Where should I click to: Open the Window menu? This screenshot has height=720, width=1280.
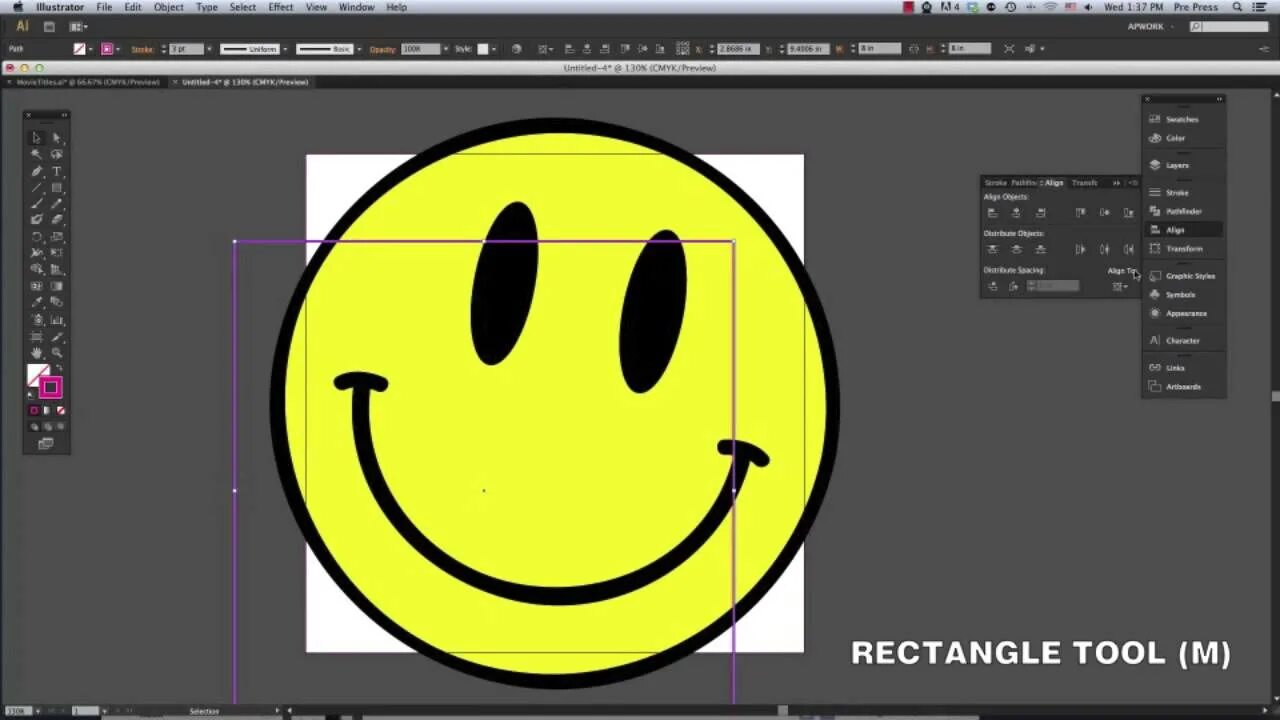pyautogui.click(x=356, y=7)
